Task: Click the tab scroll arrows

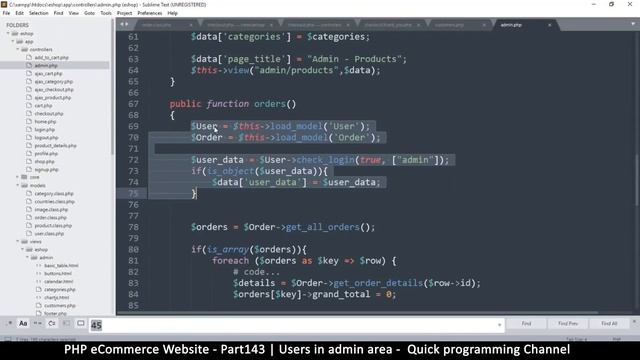Action: coord(124,24)
